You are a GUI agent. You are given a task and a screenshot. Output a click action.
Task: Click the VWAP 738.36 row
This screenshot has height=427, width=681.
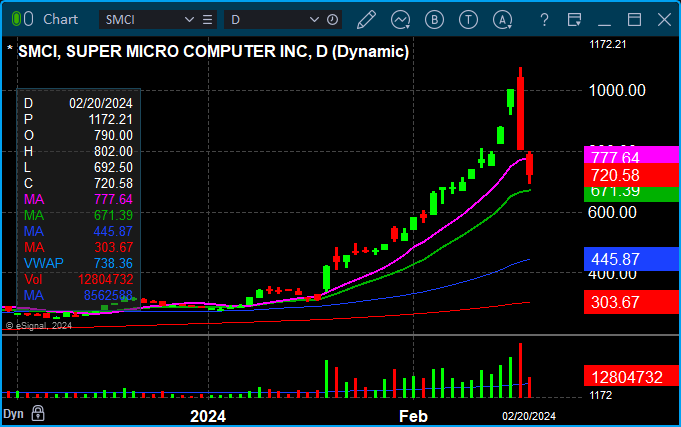pyautogui.click(x=78, y=263)
